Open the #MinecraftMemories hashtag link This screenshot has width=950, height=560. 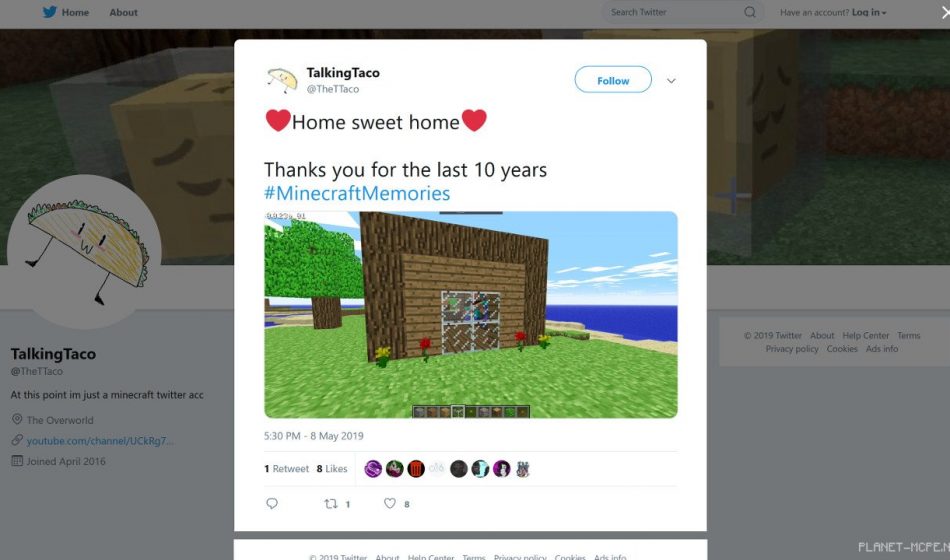click(357, 193)
